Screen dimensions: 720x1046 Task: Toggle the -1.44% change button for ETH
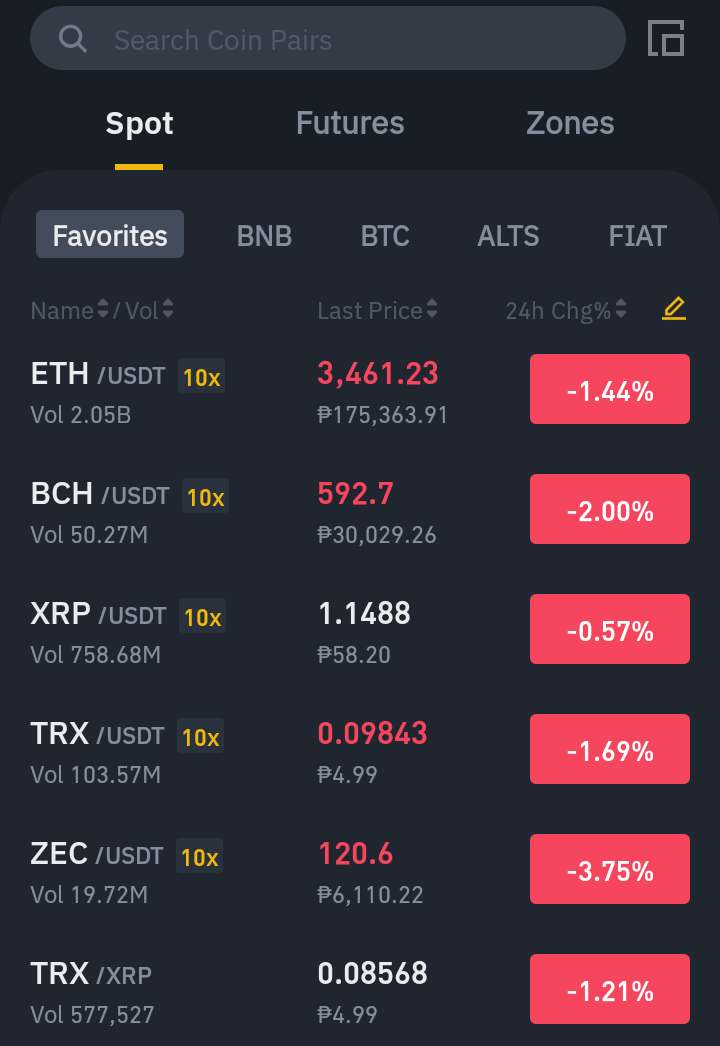[610, 390]
